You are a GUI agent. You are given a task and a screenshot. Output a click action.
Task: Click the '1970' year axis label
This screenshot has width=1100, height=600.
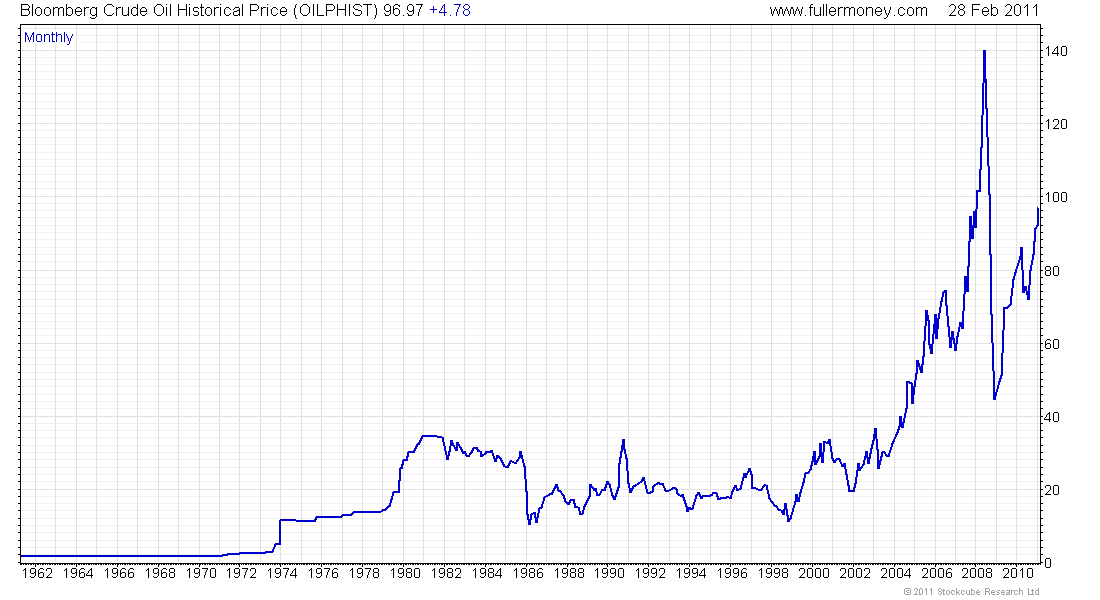[x=201, y=573]
